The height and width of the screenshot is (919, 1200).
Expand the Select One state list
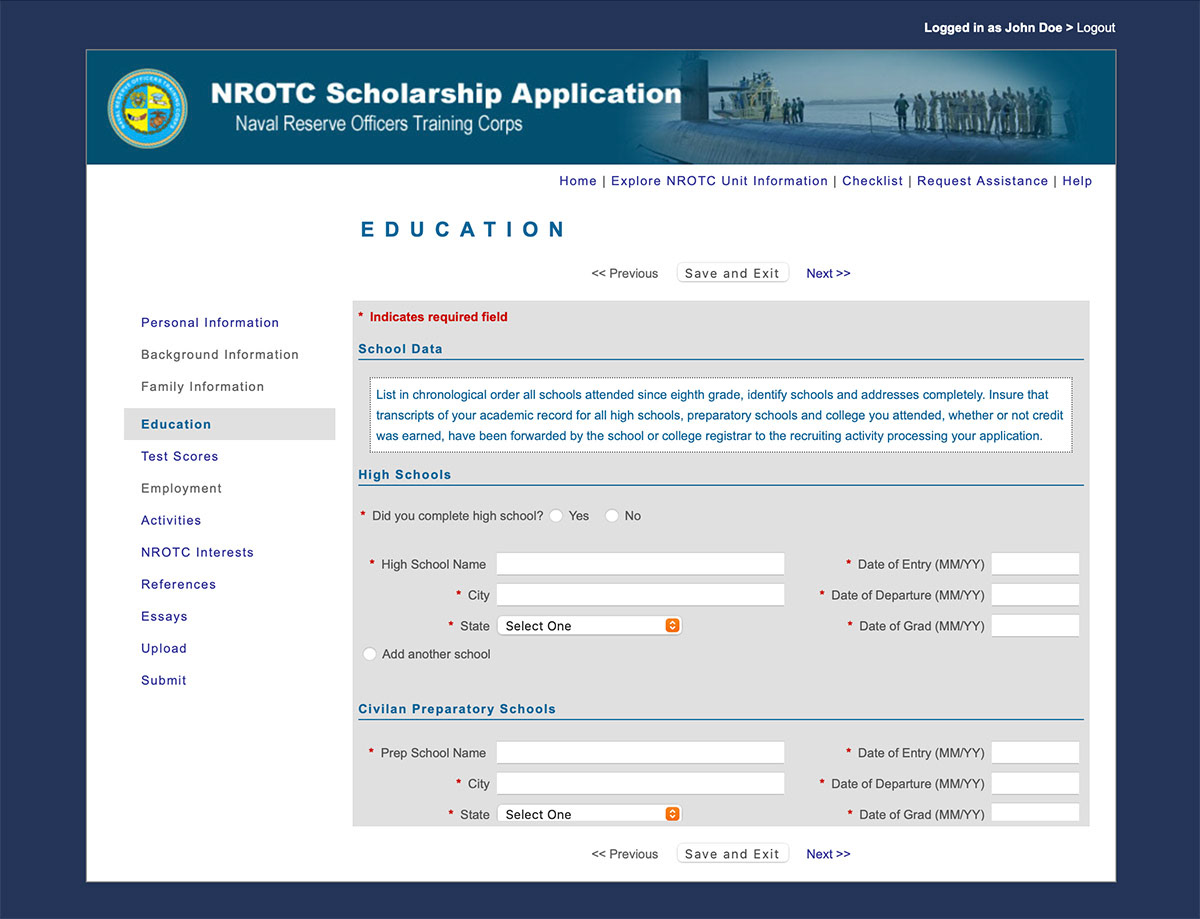click(x=672, y=624)
